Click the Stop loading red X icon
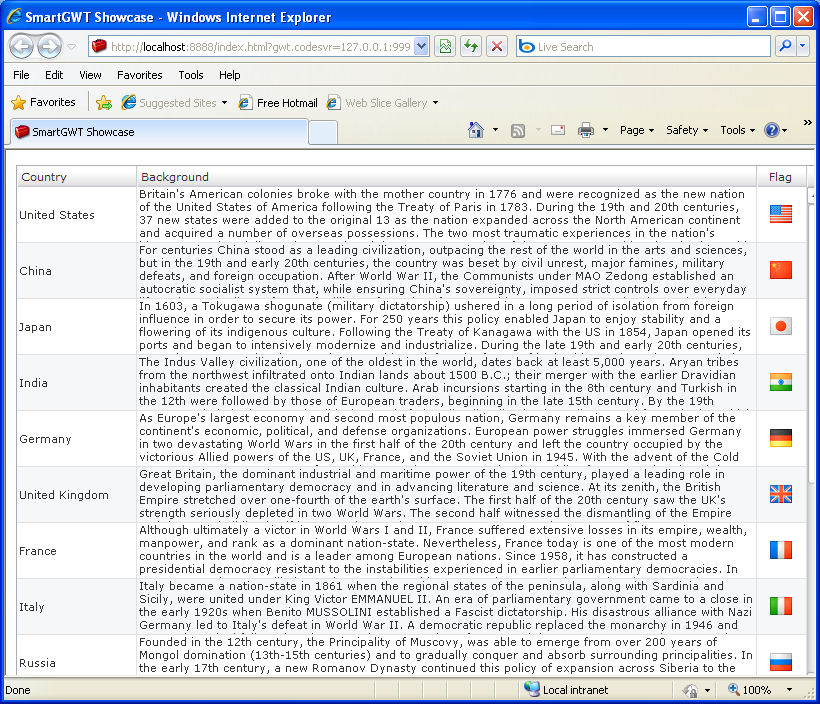Screen dimensions: 820x704 point(497,47)
